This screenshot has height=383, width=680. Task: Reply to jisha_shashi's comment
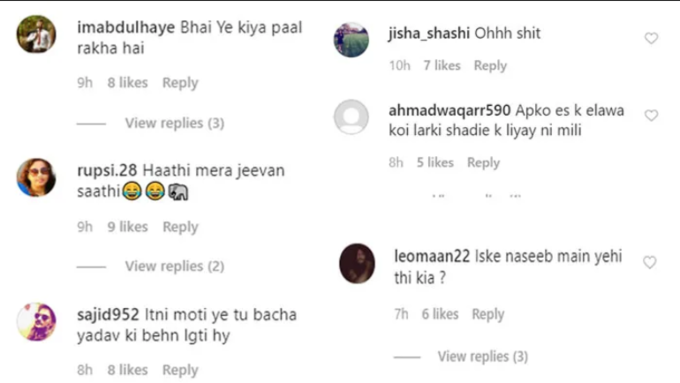(490, 65)
